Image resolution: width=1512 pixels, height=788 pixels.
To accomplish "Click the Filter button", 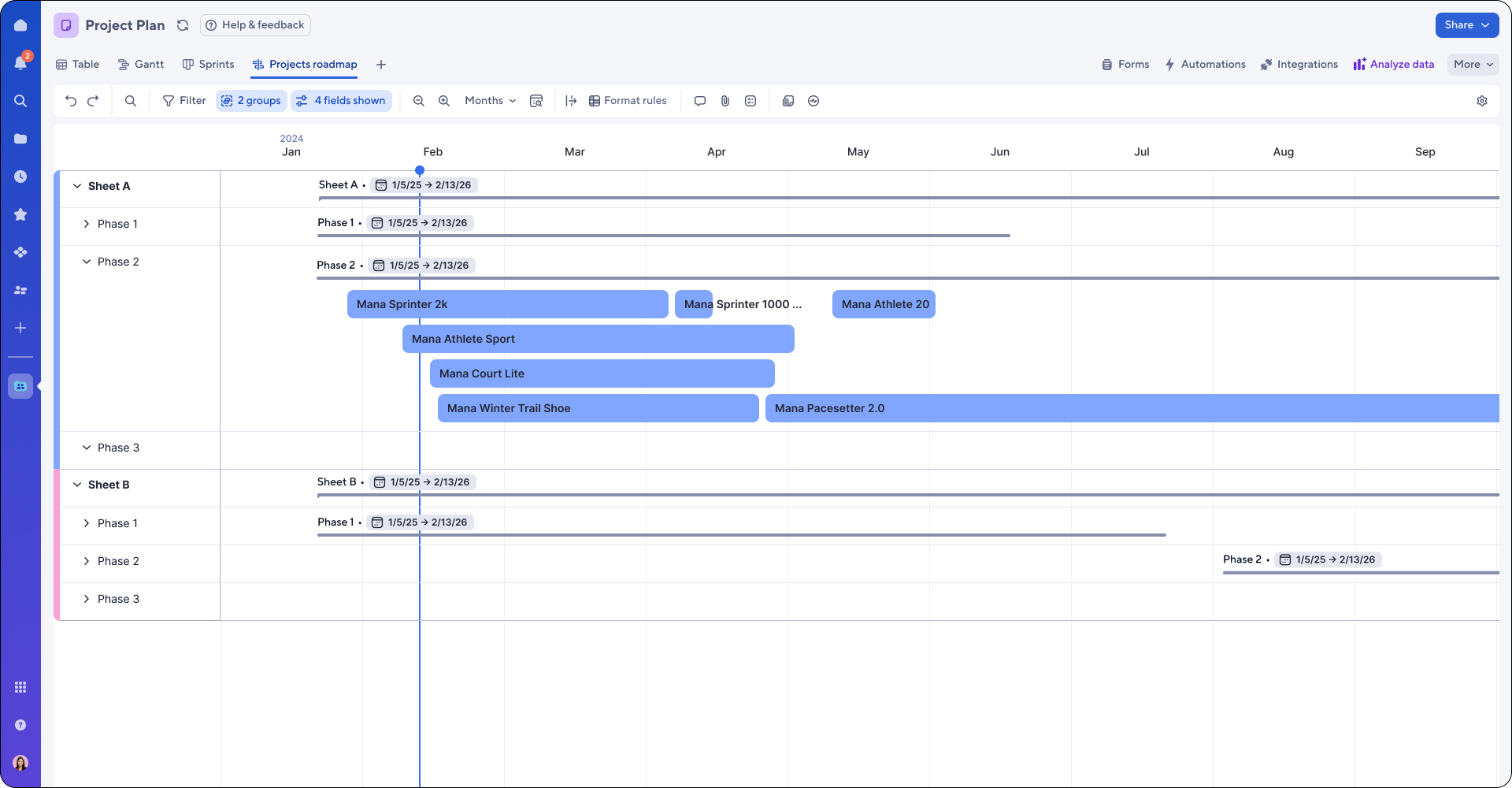I will point(184,101).
